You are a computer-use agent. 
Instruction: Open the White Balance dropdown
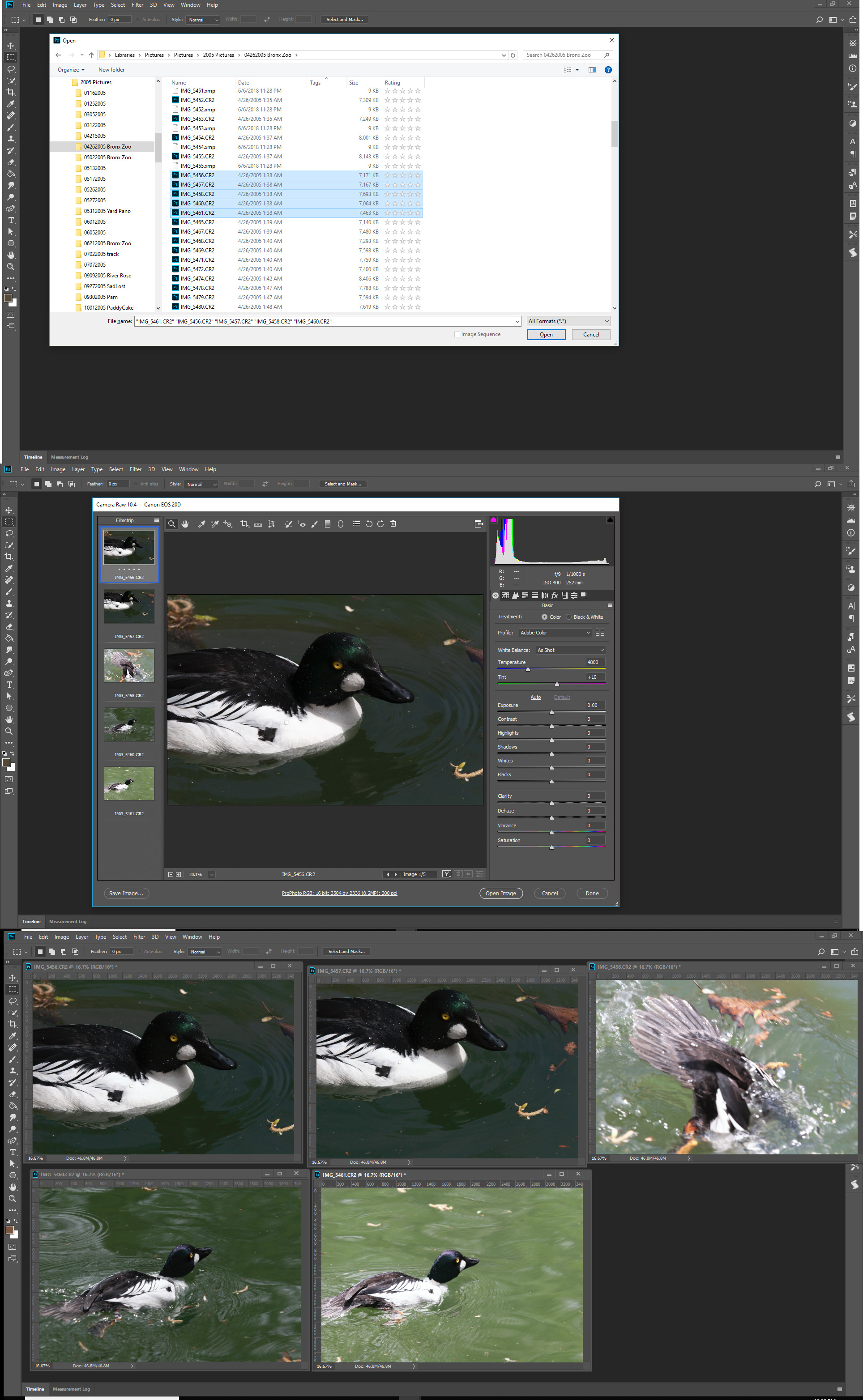570,650
